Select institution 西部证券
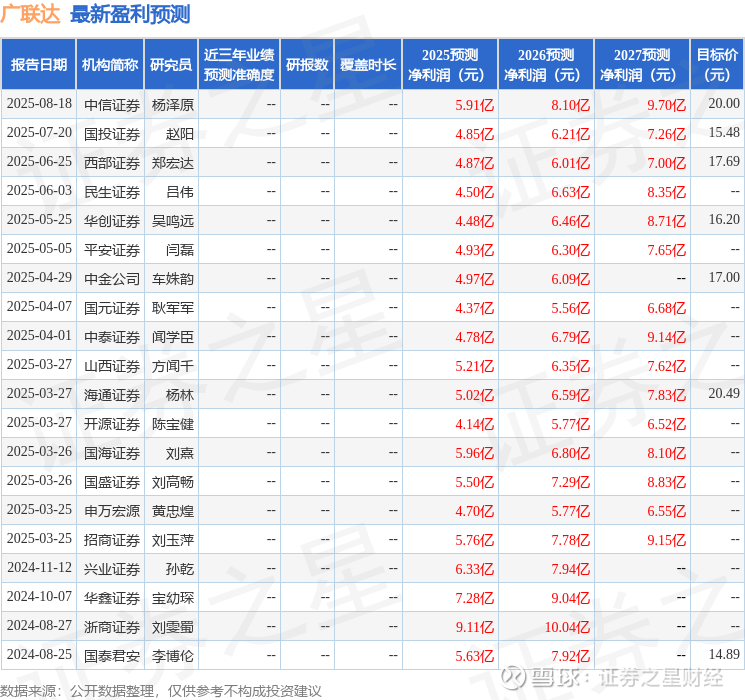 [x=112, y=163]
